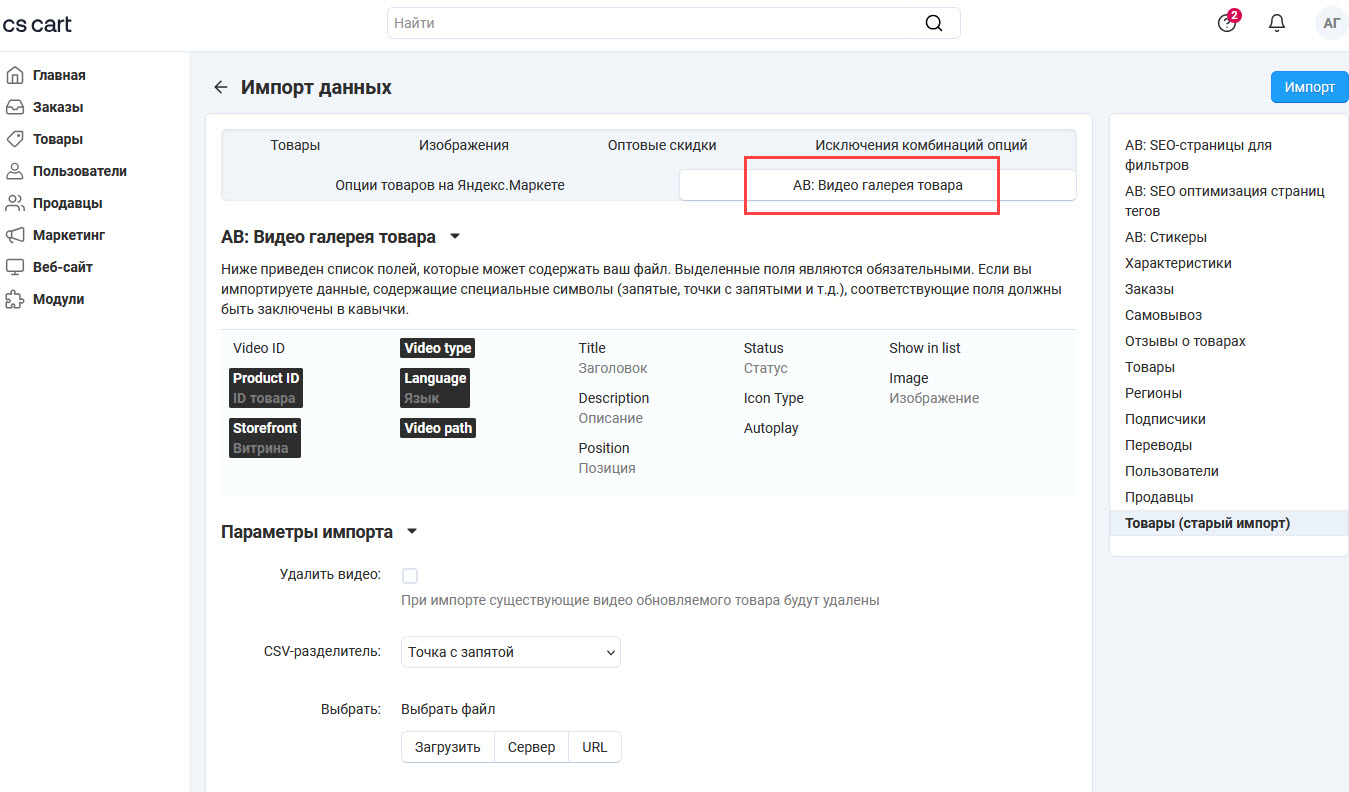Click into the Найти search field
This screenshot has height=792, width=1349.
point(650,23)
